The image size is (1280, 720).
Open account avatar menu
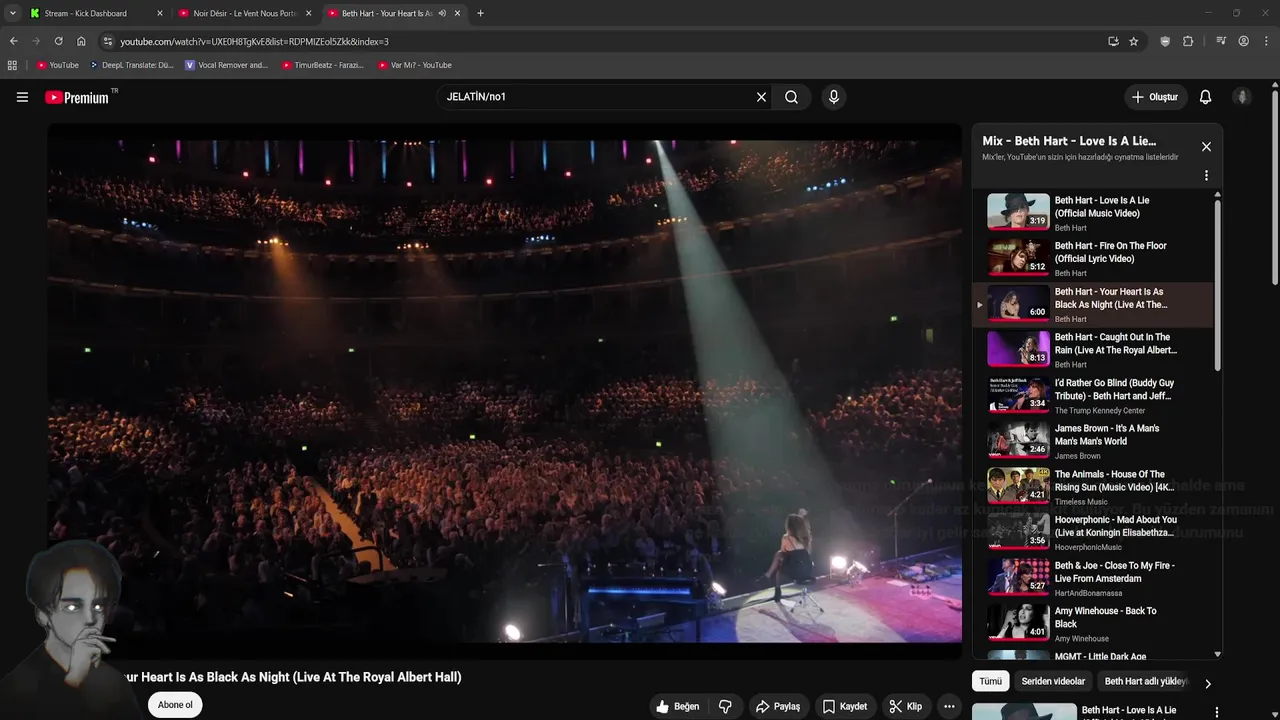(x=1242, y=97)
